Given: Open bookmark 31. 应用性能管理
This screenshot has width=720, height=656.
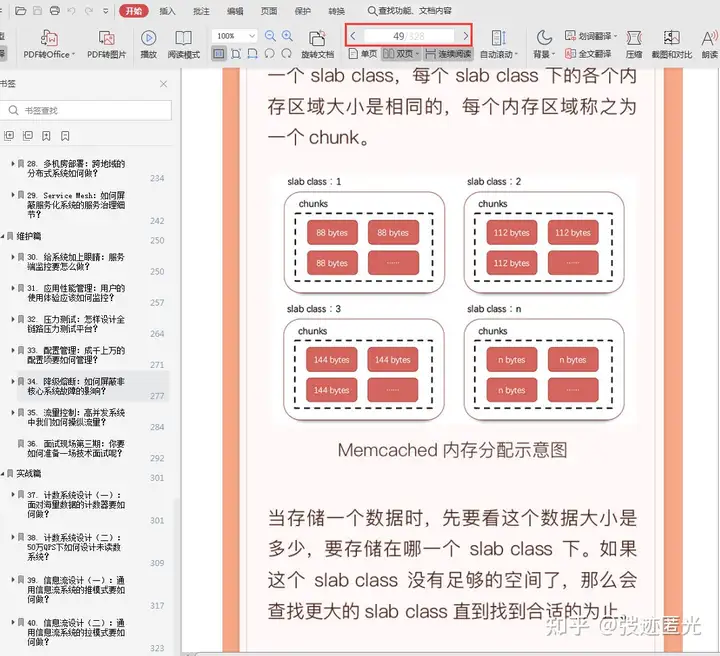Looking at the screenshot, I should (x=76, y=293).
